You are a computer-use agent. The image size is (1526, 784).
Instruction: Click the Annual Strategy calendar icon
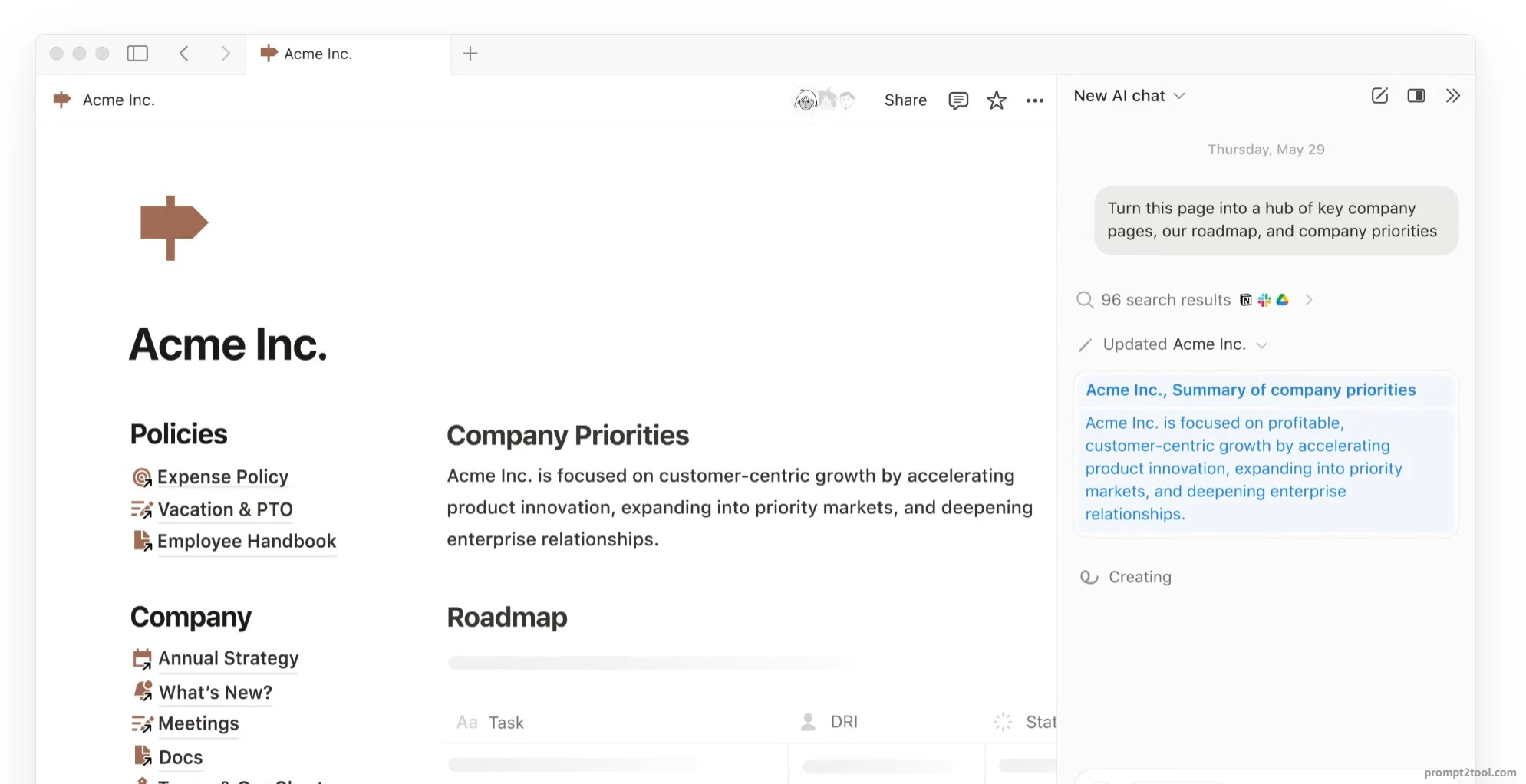click(142, 659)
